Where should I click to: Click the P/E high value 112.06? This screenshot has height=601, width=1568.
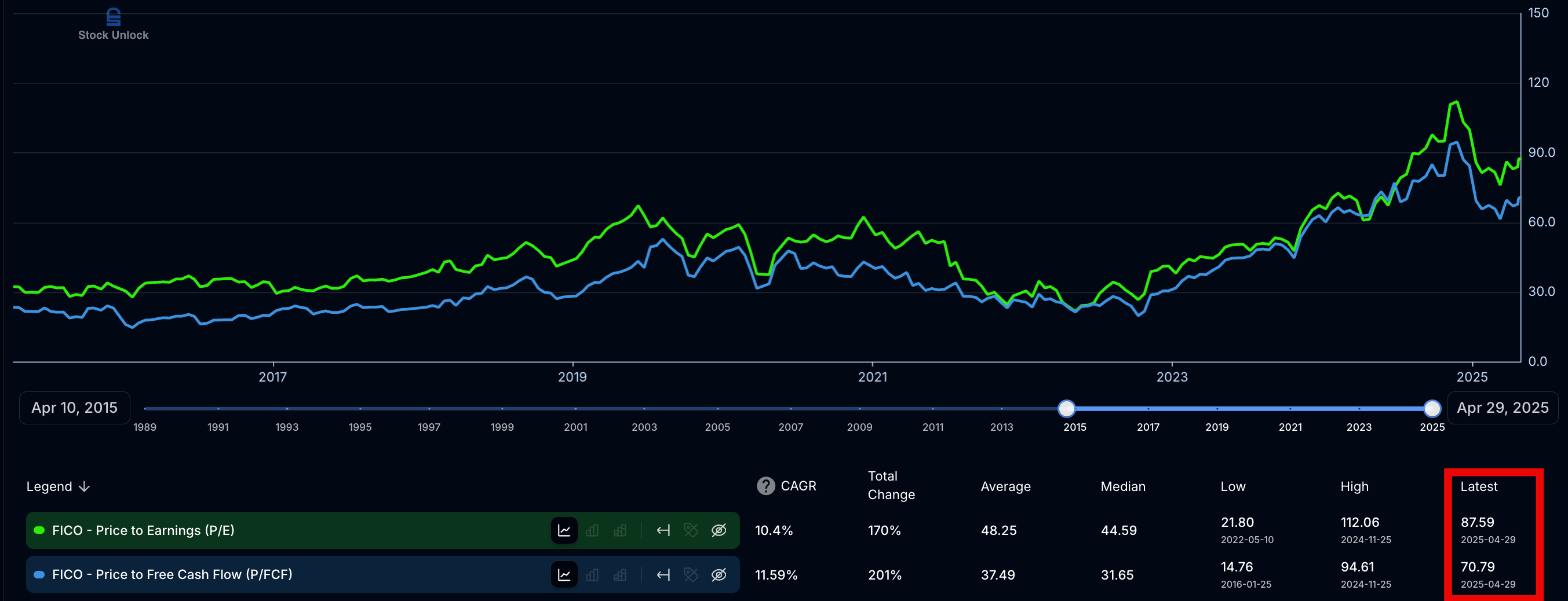coord(1360,522)
